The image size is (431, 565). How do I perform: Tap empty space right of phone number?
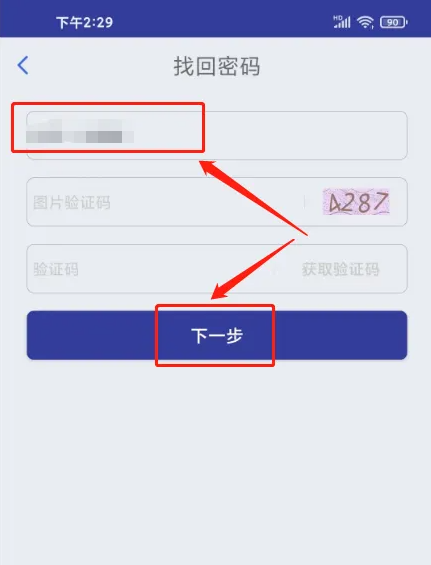click(x=306, y=135)
